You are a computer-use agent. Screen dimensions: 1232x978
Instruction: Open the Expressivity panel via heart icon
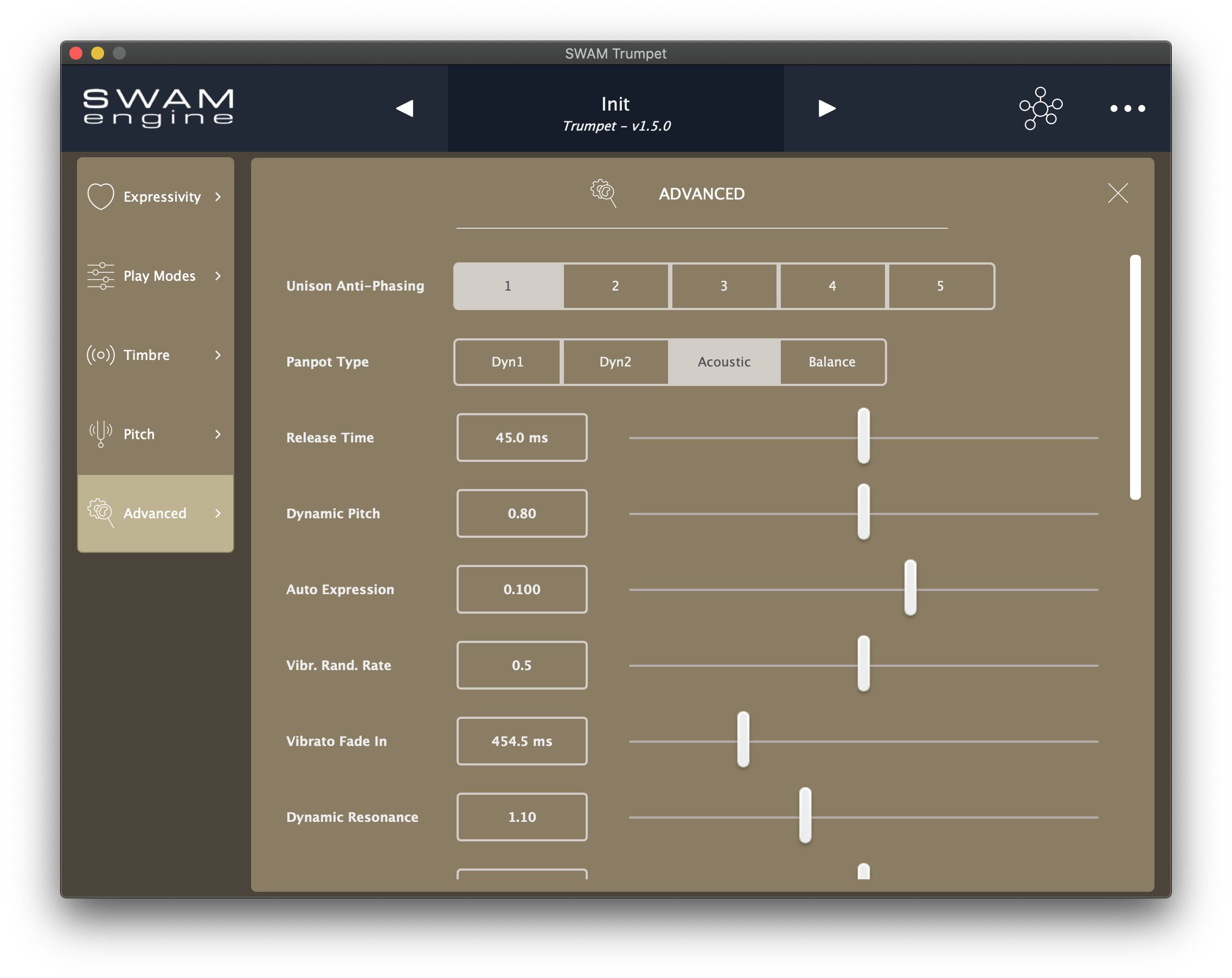[100, 196]
